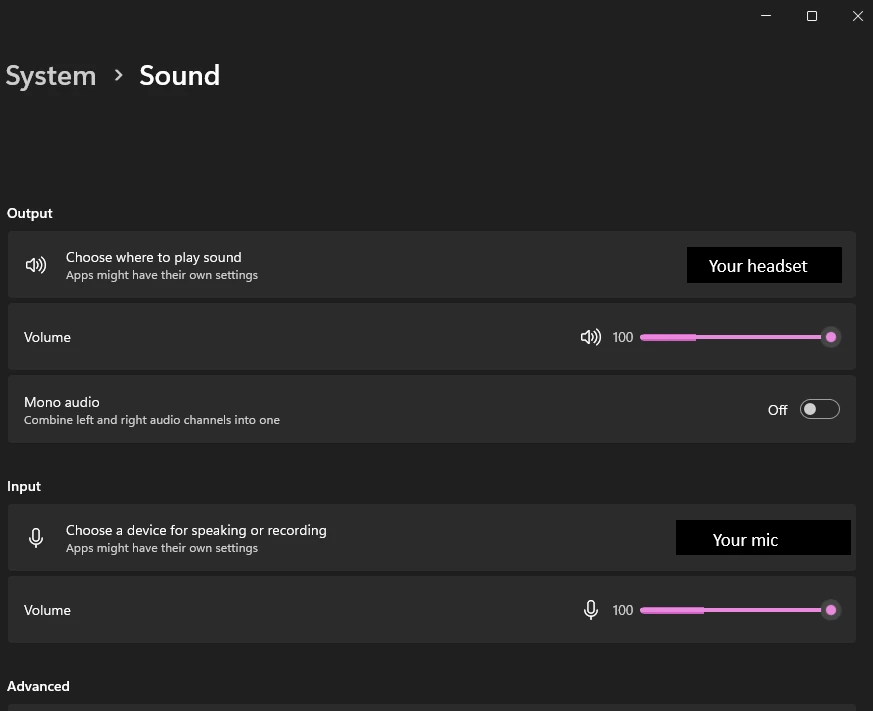Click Combine left and right audio channels text
The image size is (873, 711).
pos(152,420)
